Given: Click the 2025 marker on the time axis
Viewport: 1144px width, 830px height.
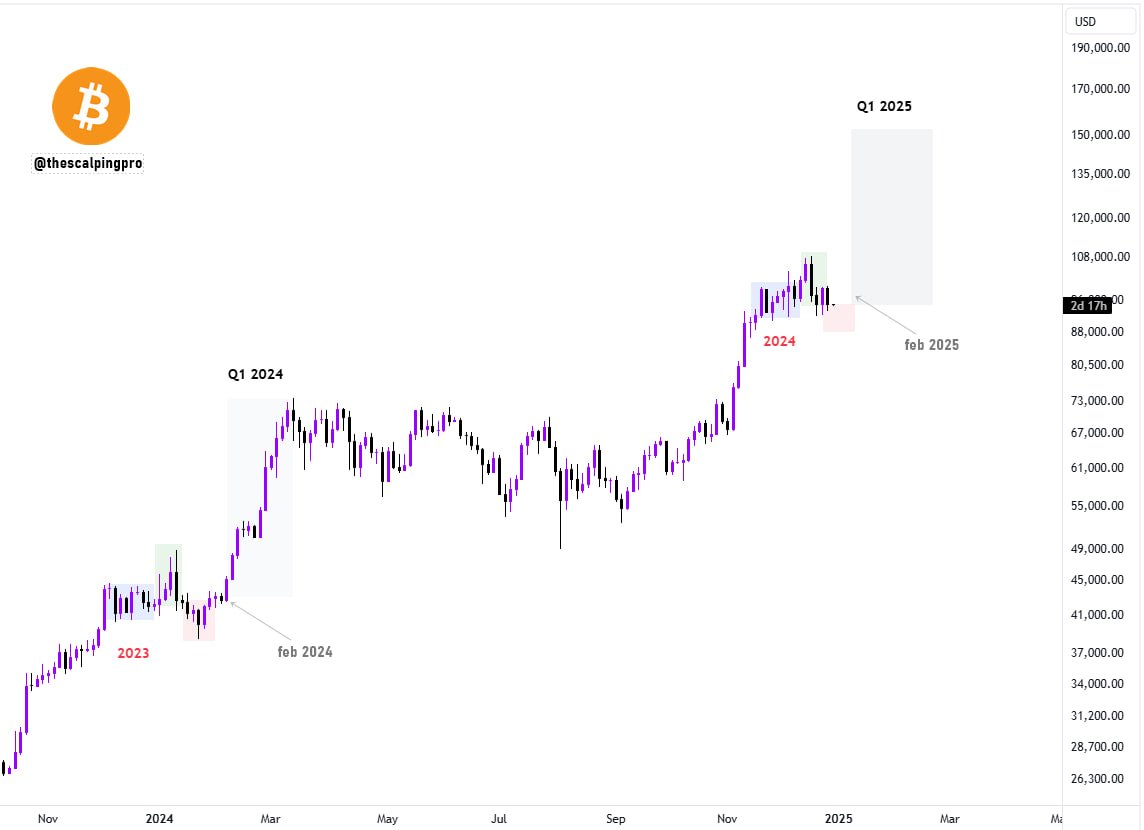Looking at the screenshot, I should pos(840,819).
